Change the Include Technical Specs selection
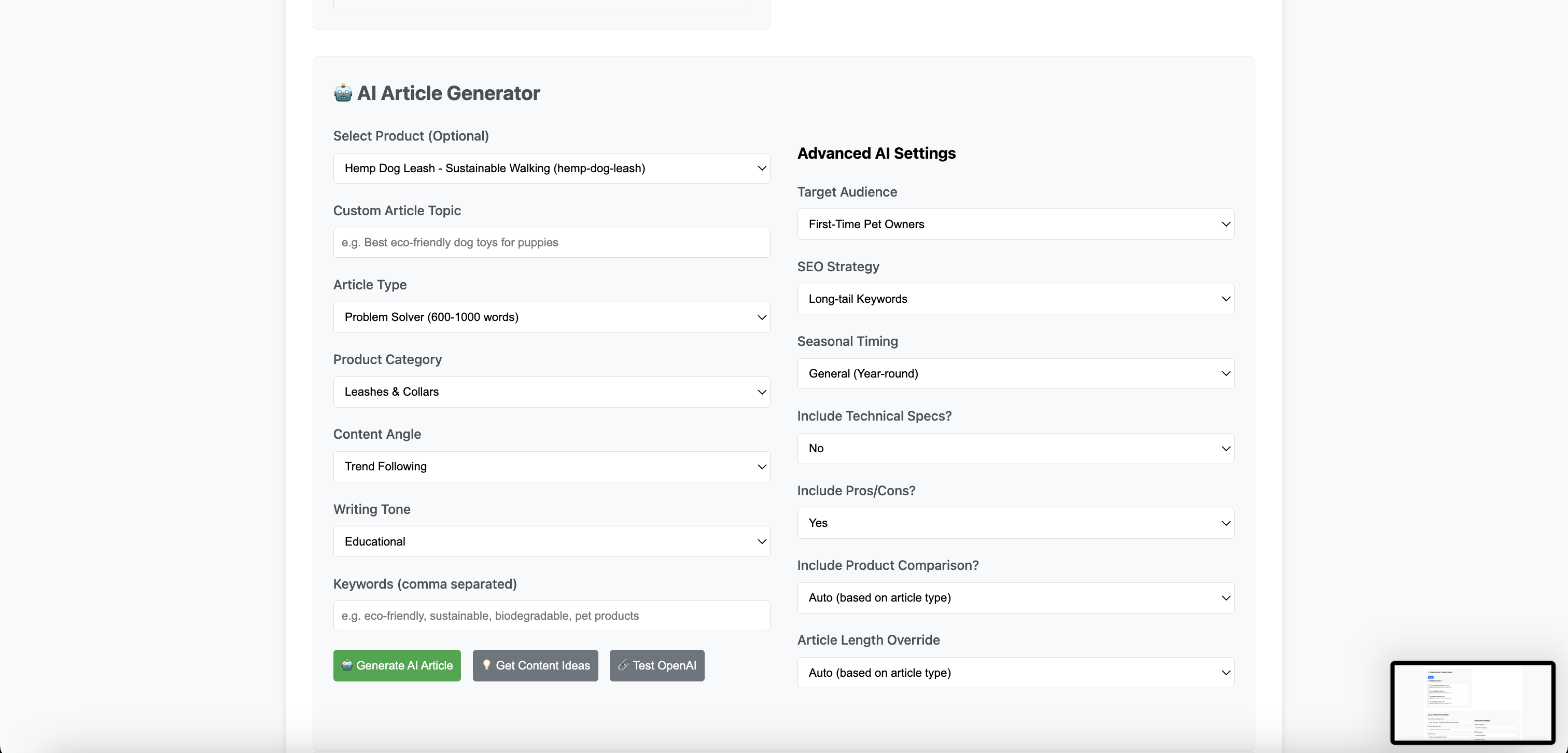 coord(1015,449)
